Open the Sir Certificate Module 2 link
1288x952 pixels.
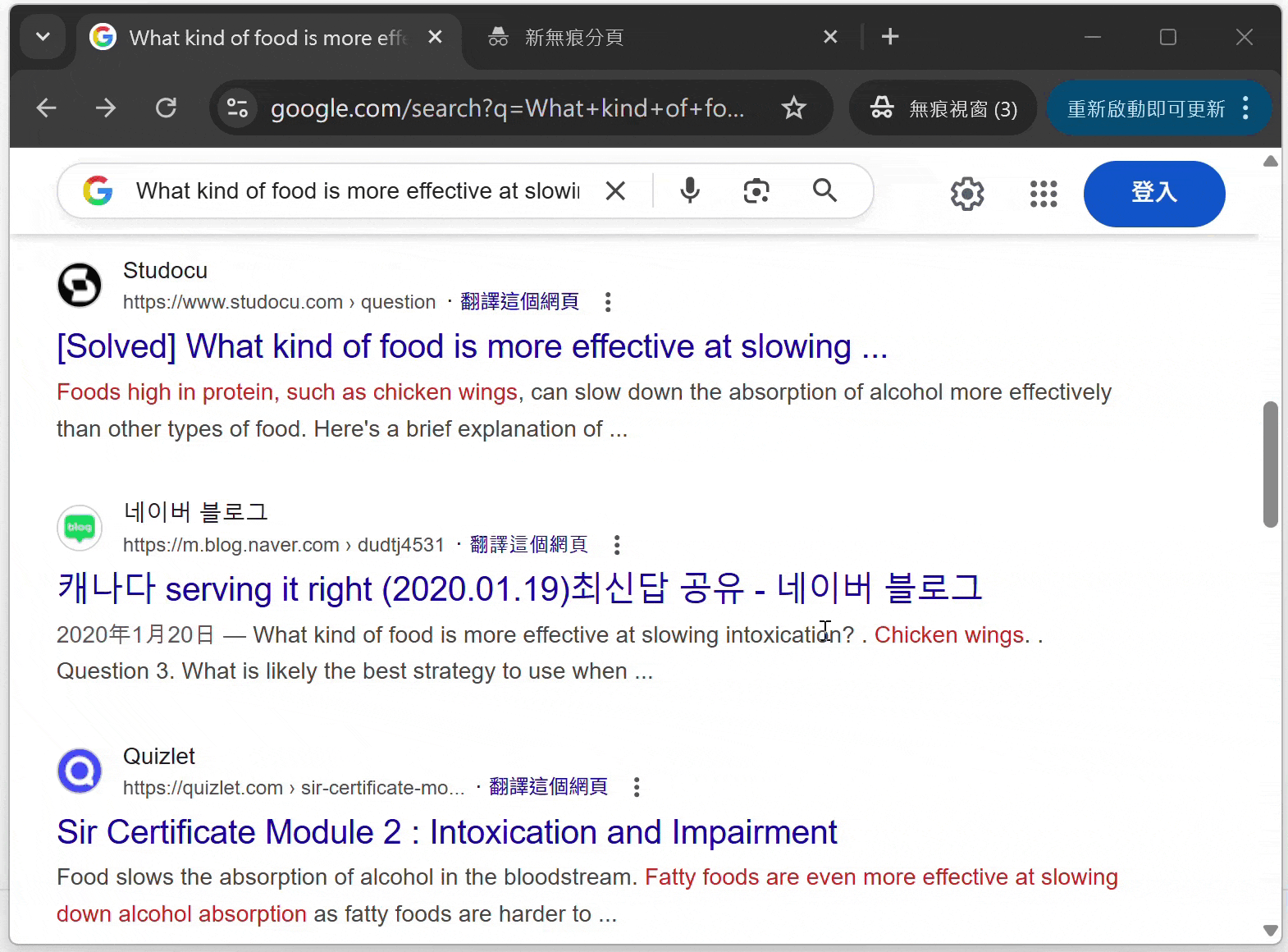tap(446, 832)
